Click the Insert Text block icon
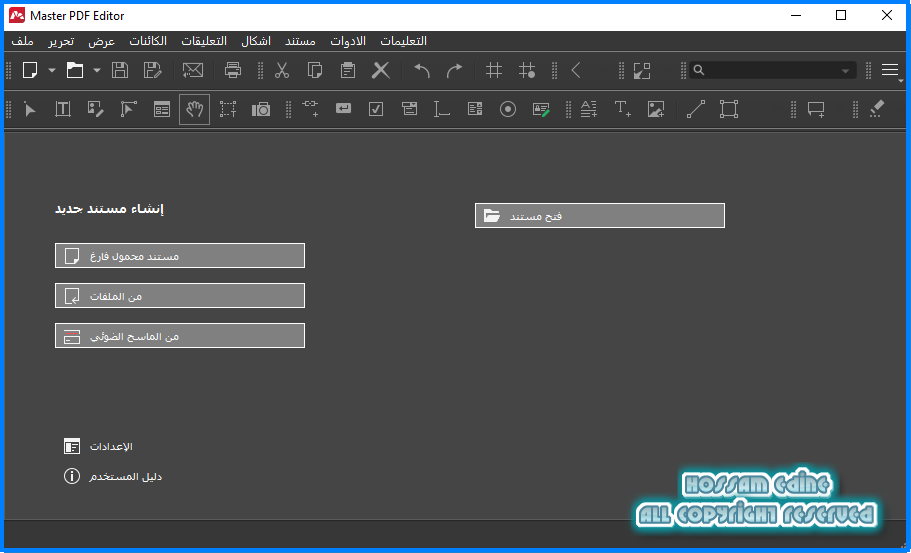The height and width of the screenshot is (553, 911). point(589,109)
